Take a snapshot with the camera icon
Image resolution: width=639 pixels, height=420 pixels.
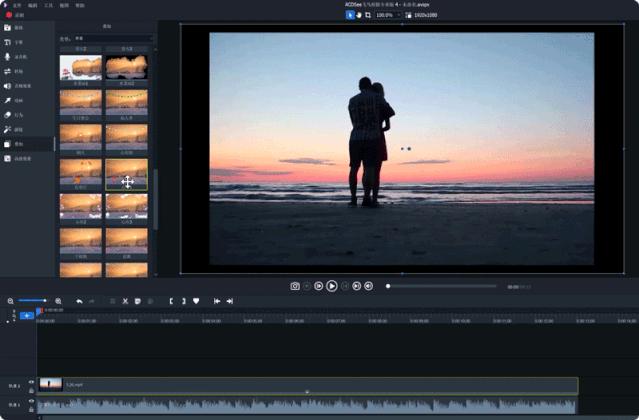(x=295, y=286)
